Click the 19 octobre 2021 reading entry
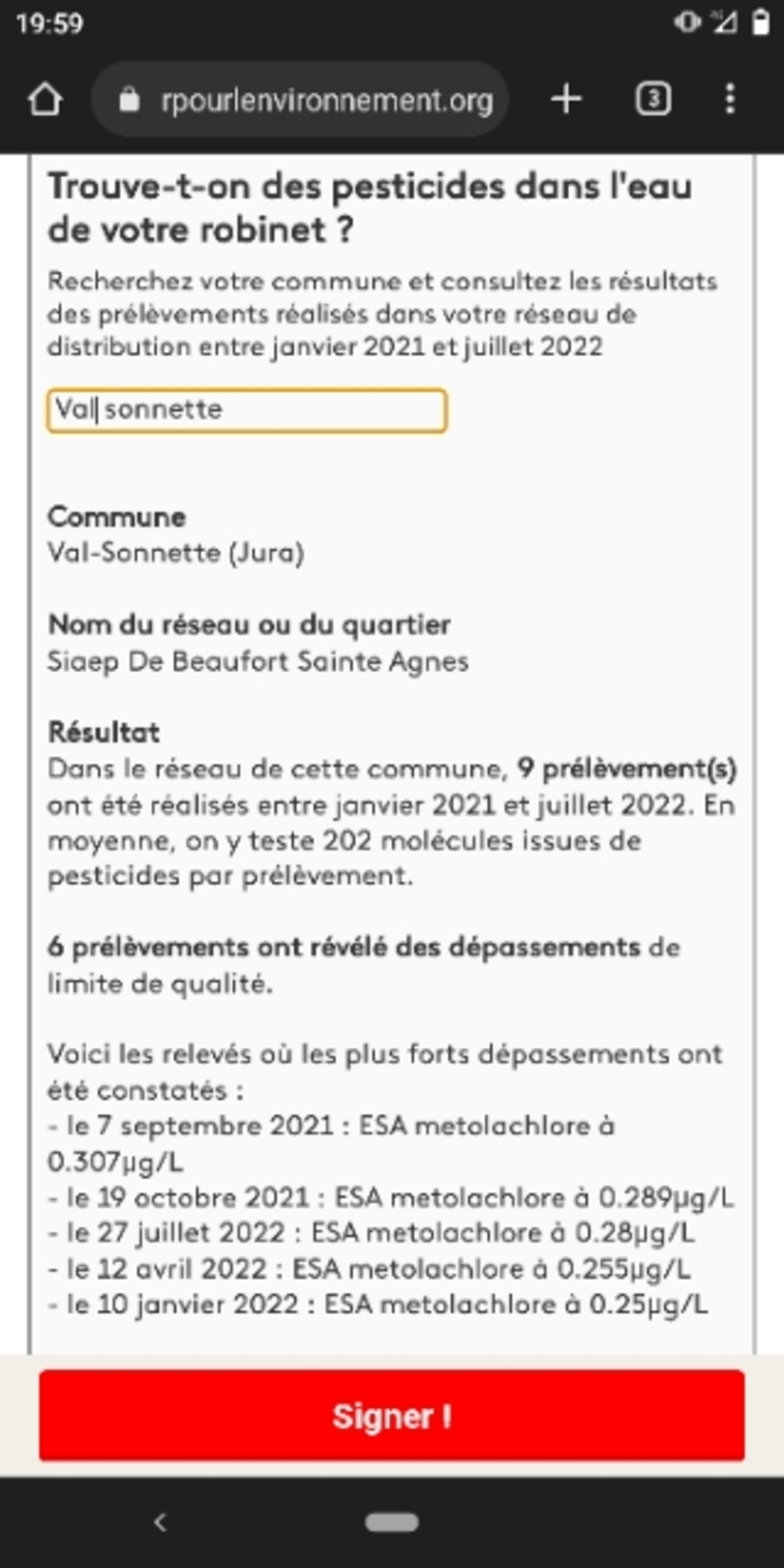The width and height of the screenshot is (784, 1568). [392, 1198]
